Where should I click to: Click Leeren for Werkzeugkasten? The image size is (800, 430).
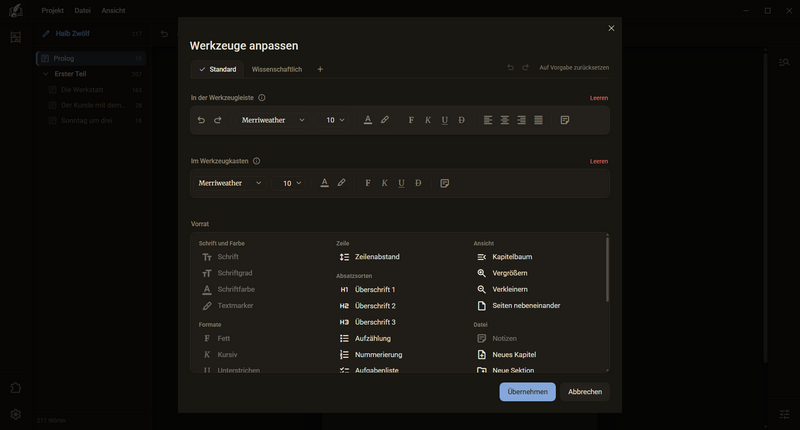(x=599, y=161)
